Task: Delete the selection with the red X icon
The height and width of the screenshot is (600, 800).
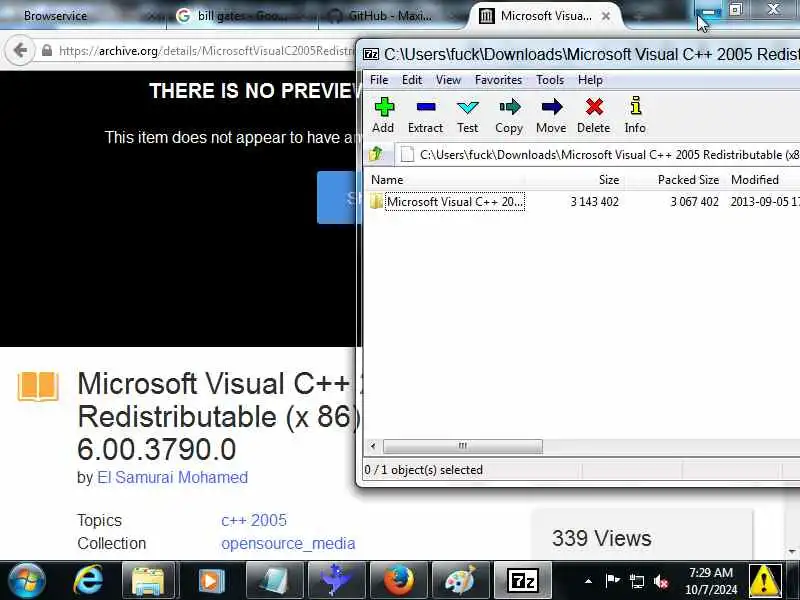Action: [x=593, y=116]
